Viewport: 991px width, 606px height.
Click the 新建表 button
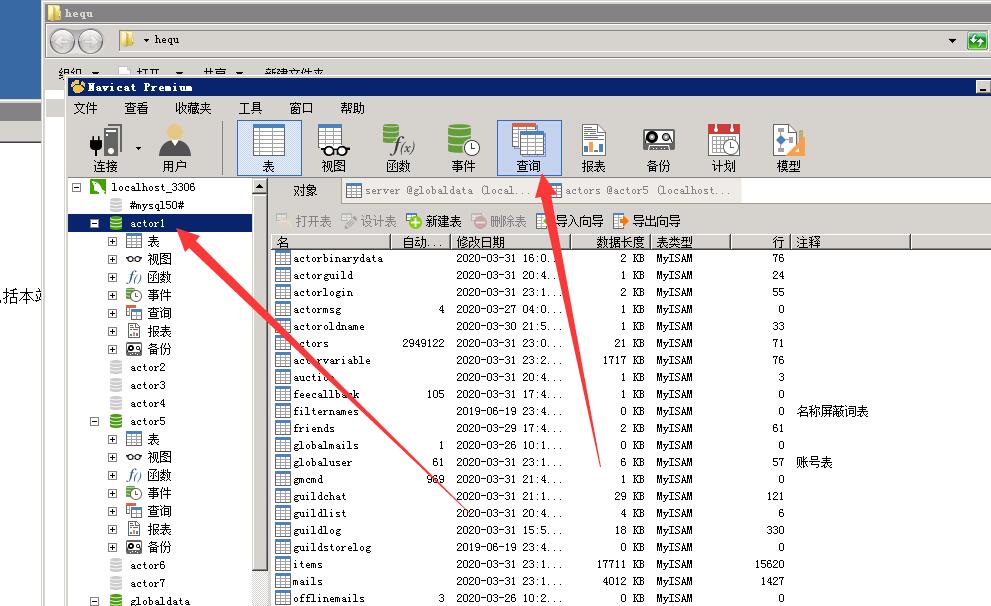click(x=434, y=221)
